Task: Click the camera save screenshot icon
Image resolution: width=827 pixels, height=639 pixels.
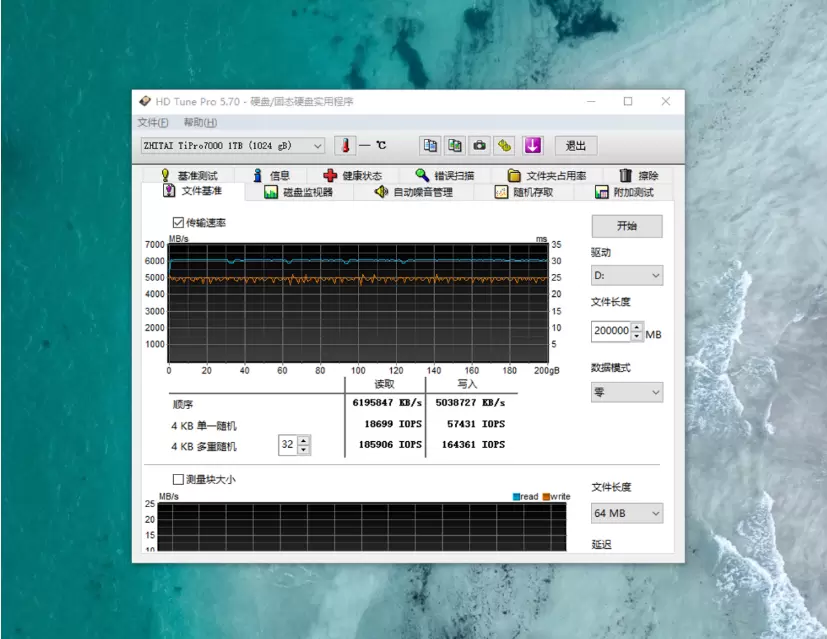Action: point(480,146)
